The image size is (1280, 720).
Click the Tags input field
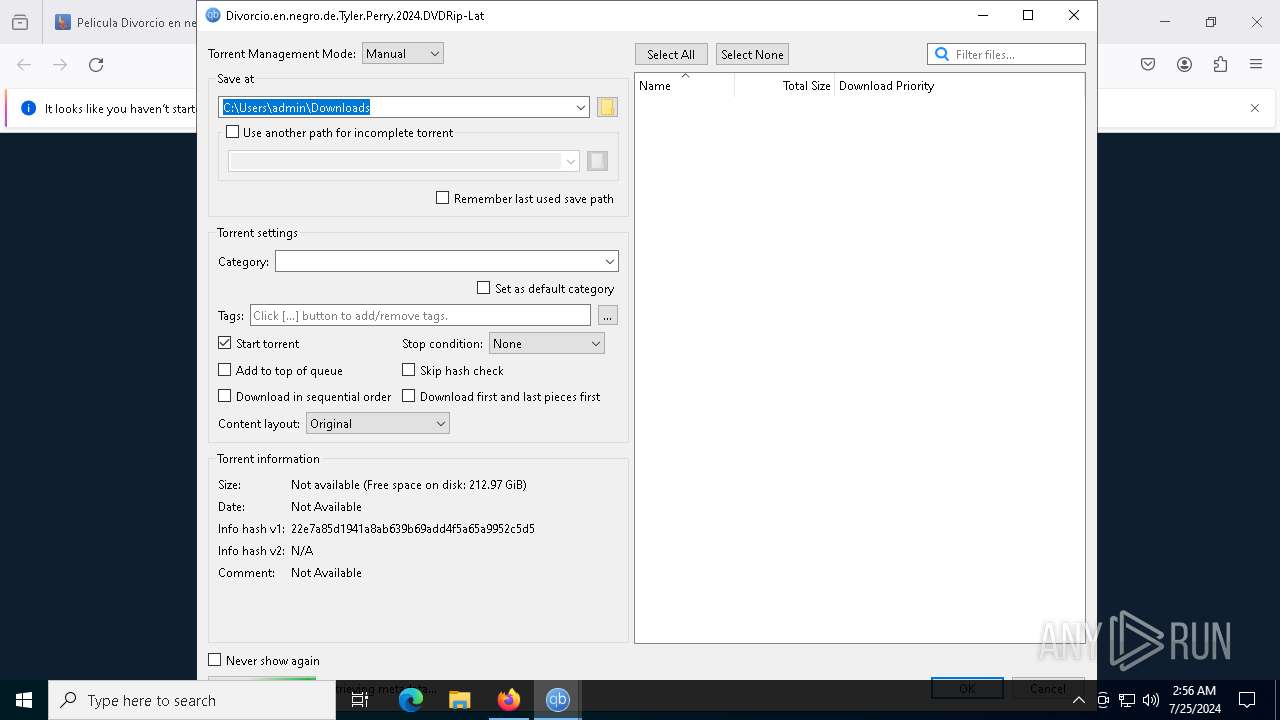pos(420,315)
